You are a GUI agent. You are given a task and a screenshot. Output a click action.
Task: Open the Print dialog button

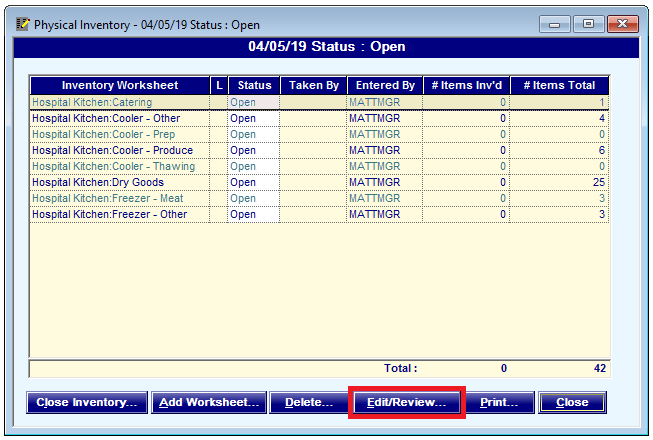pos(499,402)
